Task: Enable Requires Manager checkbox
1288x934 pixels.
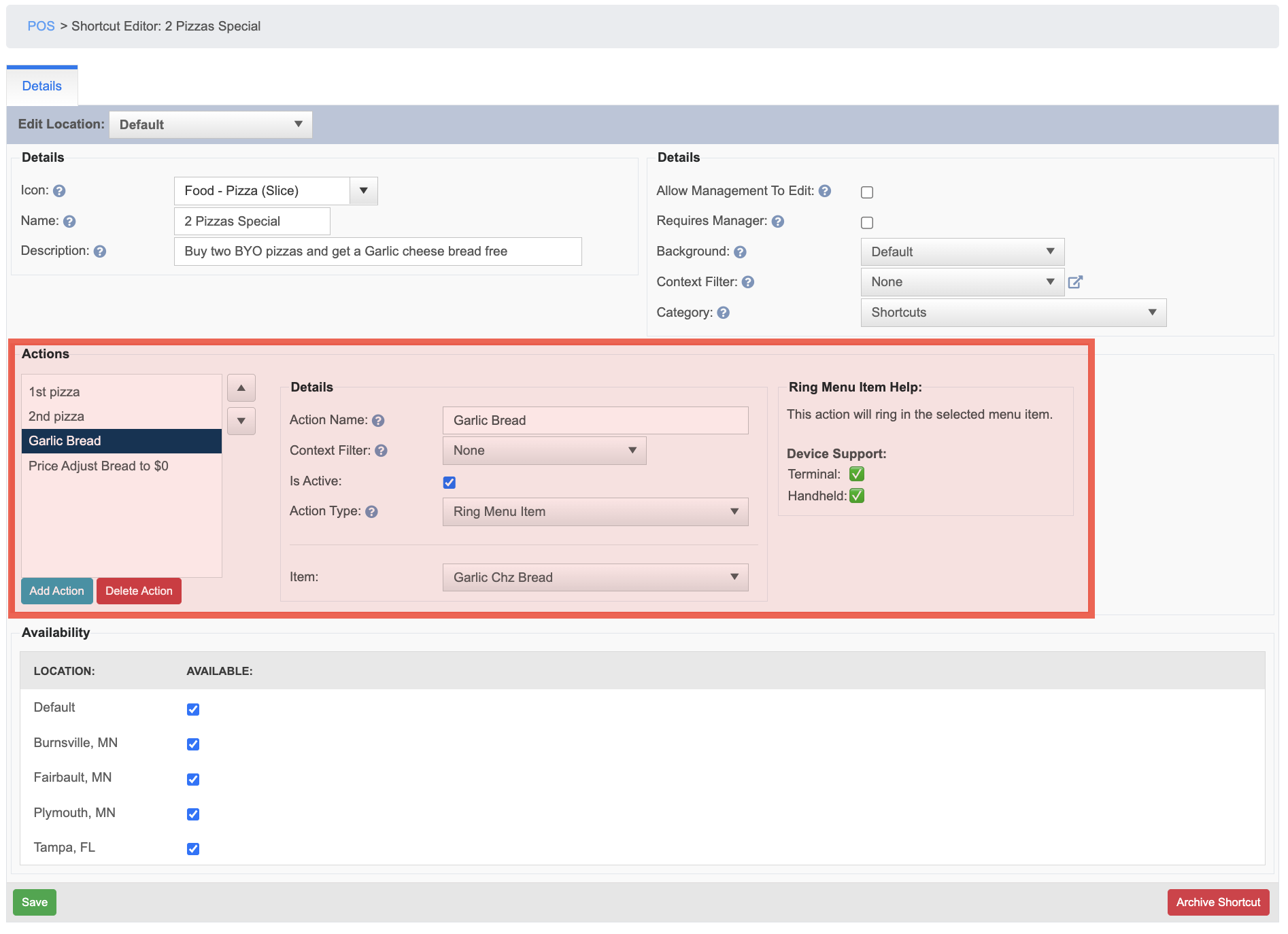Action: point(867,223)
